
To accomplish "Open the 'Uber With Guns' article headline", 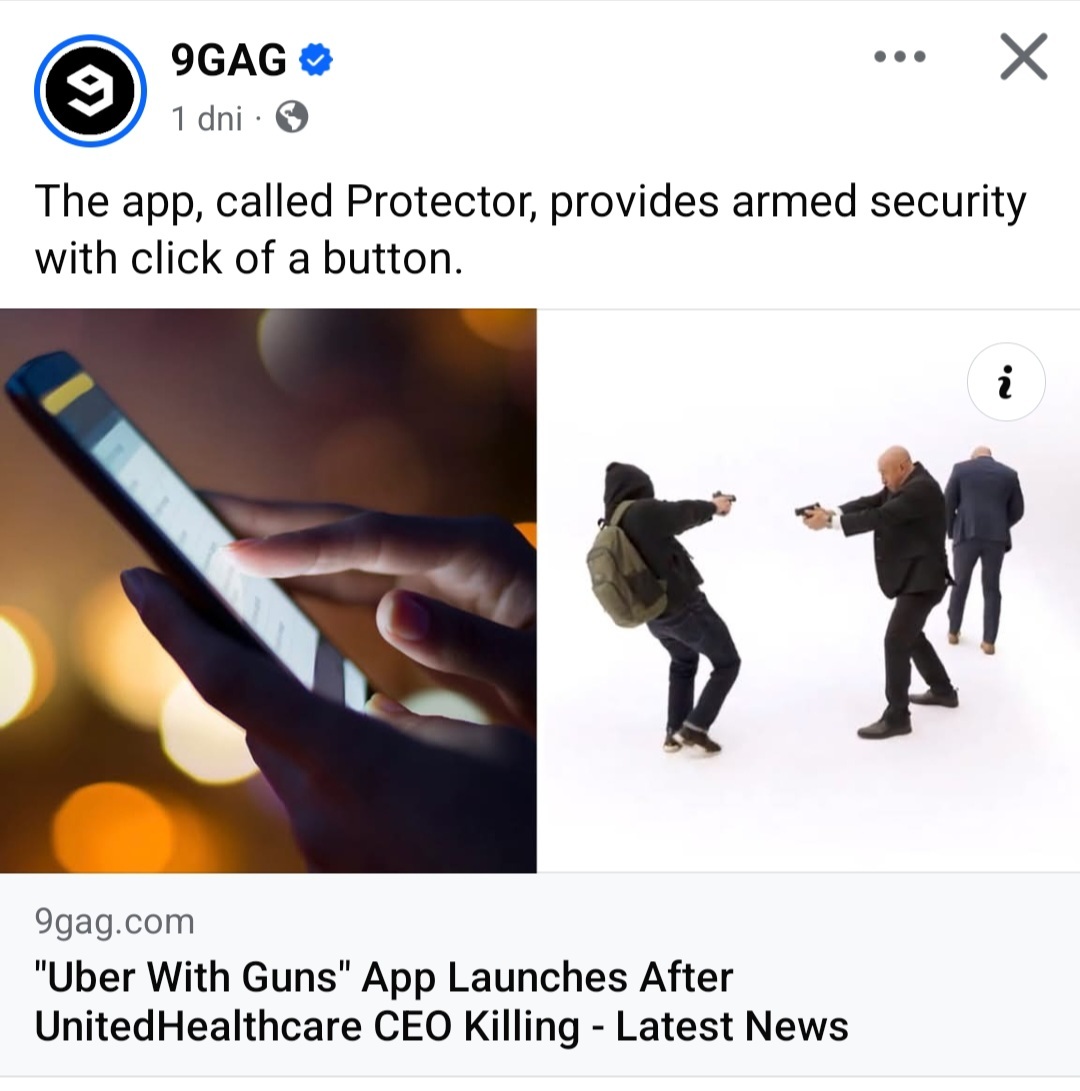I will 442,1001.
